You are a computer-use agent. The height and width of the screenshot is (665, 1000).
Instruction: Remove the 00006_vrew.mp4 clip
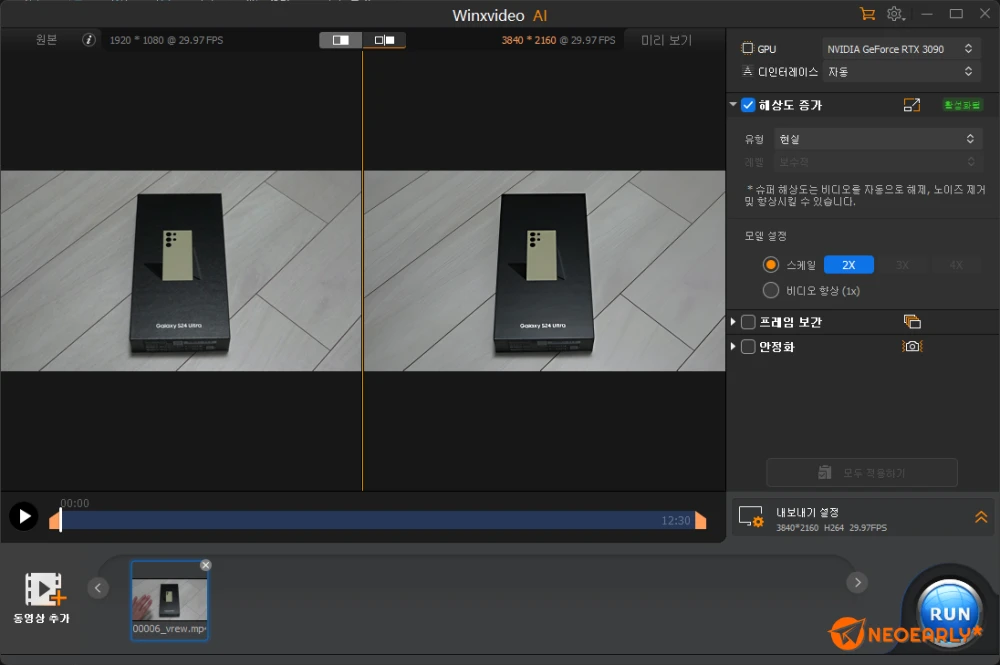coord(205,565)
